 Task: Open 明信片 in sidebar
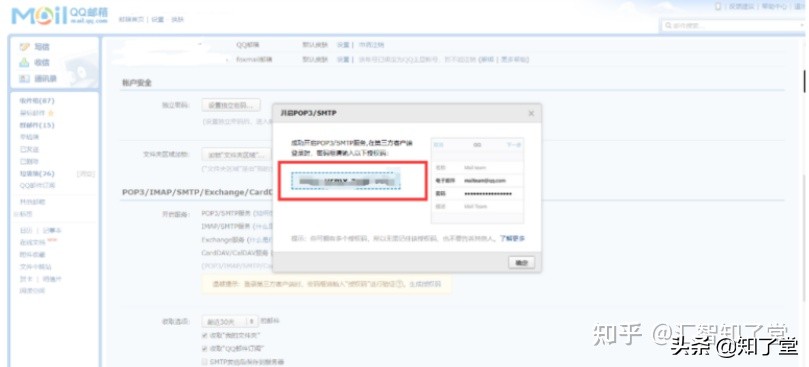point(52,279)
